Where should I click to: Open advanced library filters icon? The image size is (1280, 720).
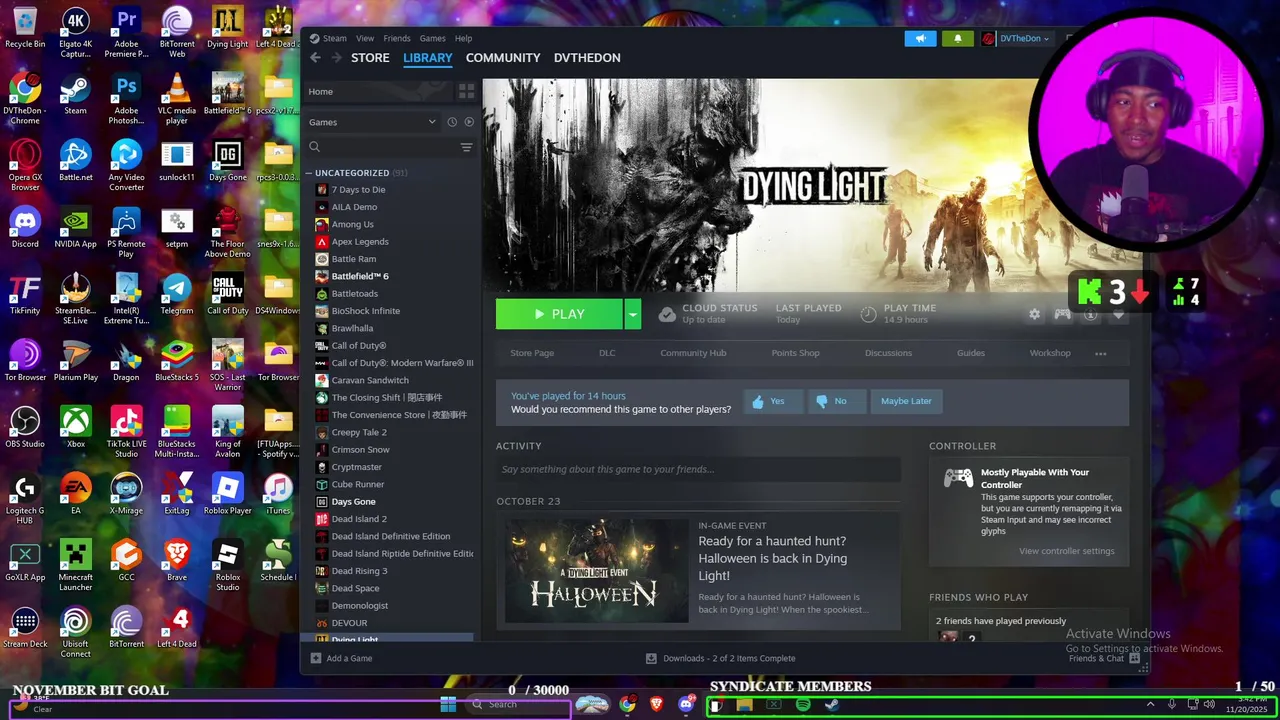coord(466,147)
